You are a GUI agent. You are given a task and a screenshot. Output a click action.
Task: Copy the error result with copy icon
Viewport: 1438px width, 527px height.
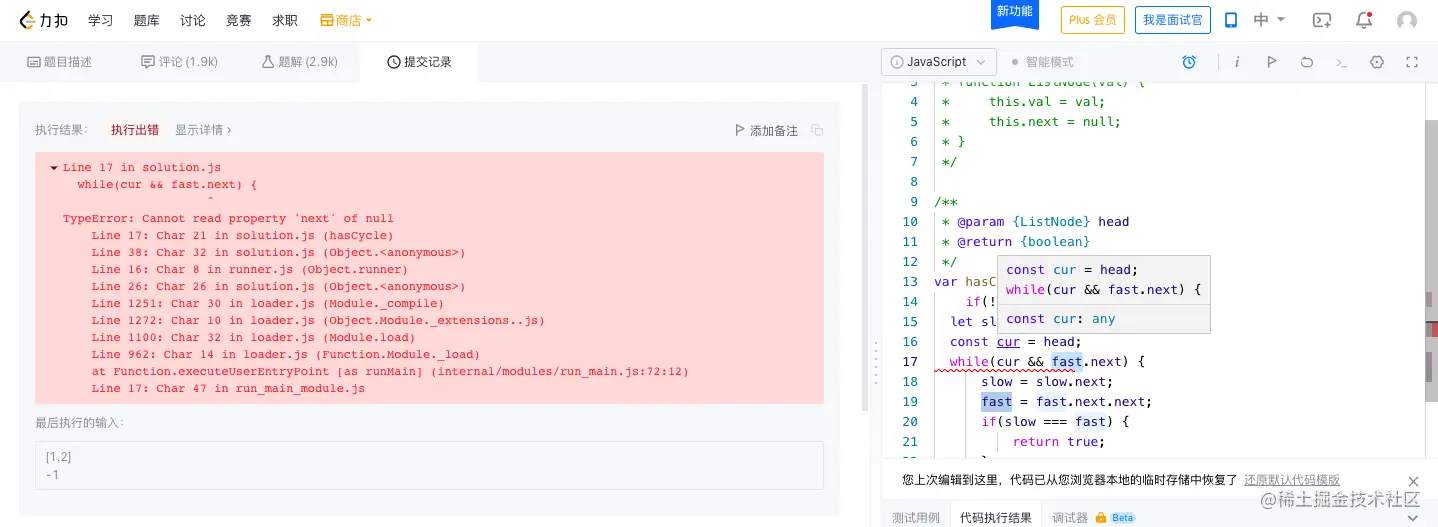[817, 130]
